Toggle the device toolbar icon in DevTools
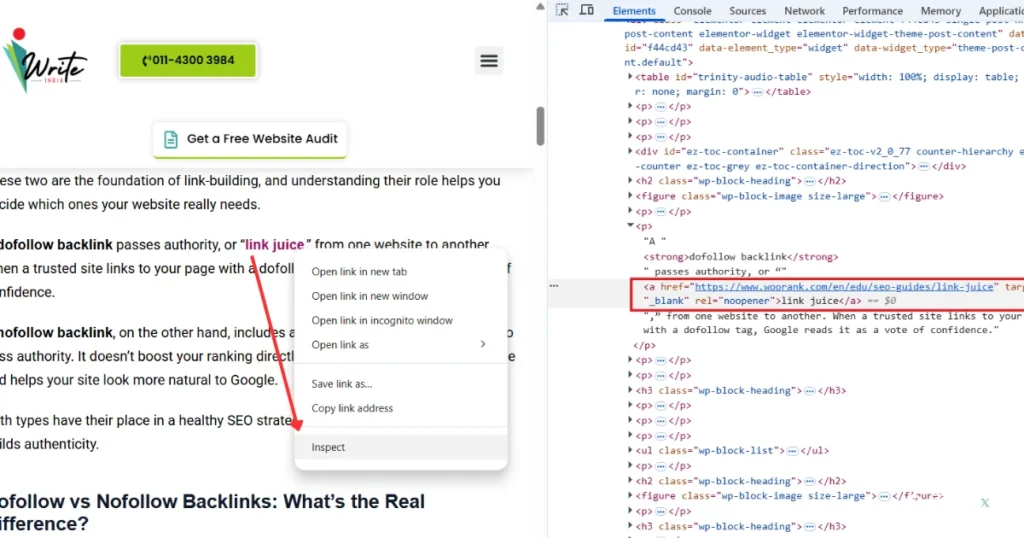The image size is (1024, 538). (x=586, y=10)
